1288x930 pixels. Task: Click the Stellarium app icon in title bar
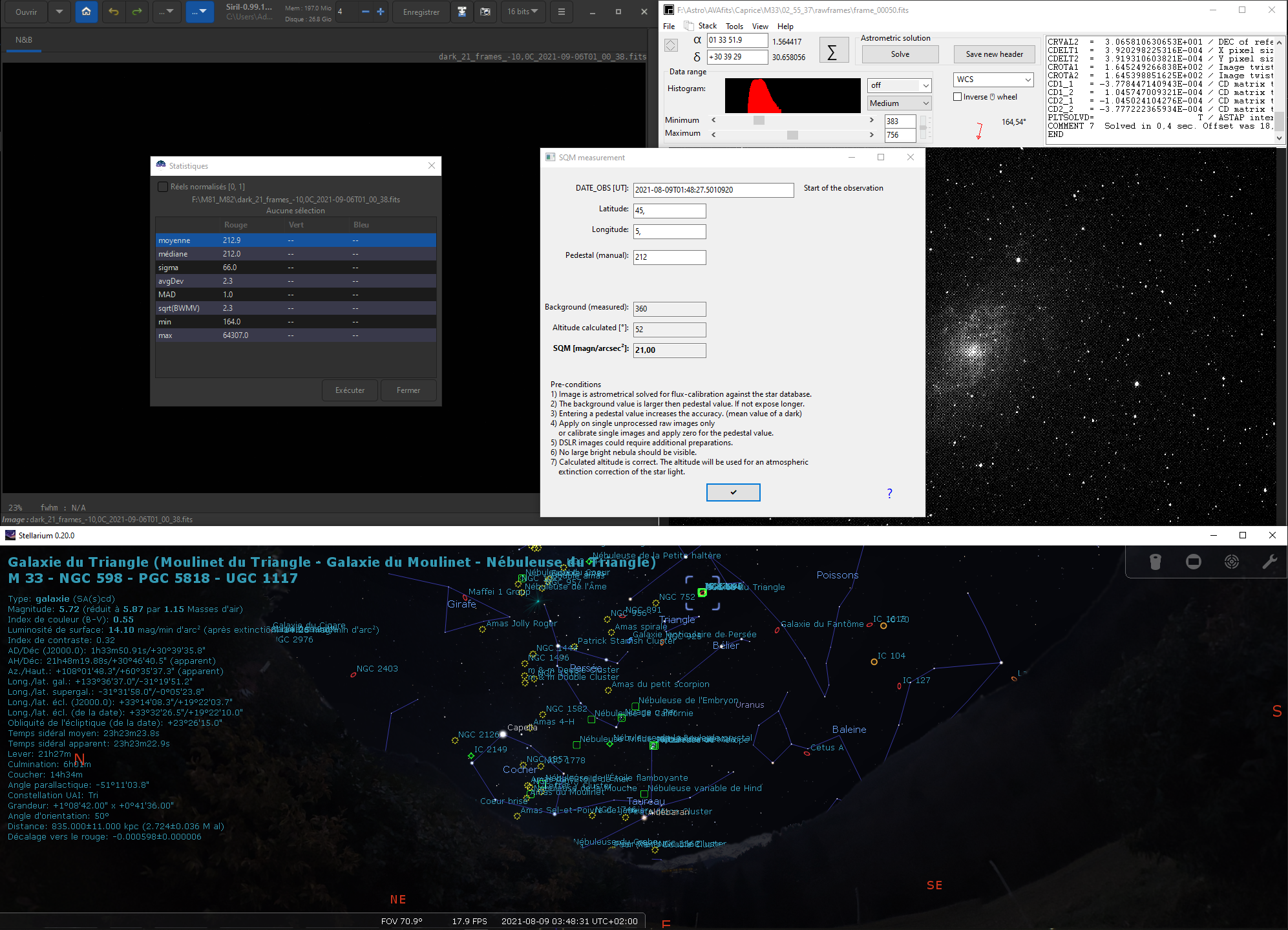click(10, 535)
